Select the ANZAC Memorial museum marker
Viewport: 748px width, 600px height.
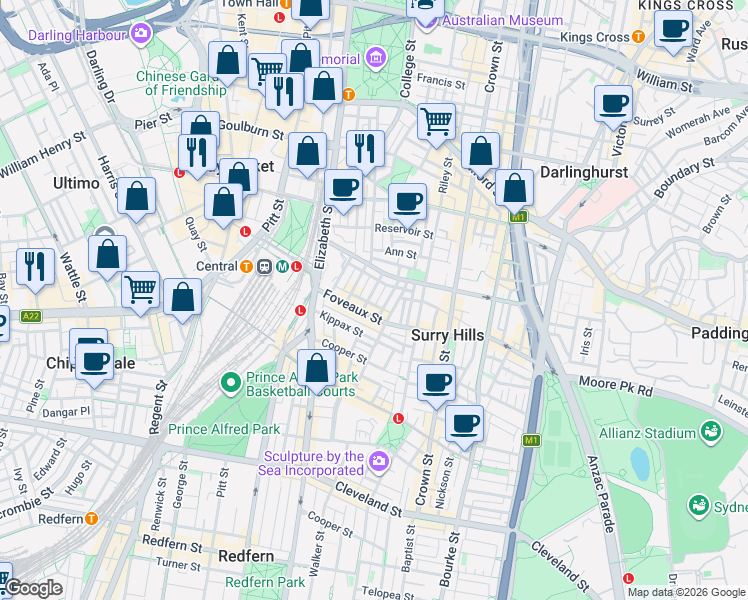[x=376, y=58]
